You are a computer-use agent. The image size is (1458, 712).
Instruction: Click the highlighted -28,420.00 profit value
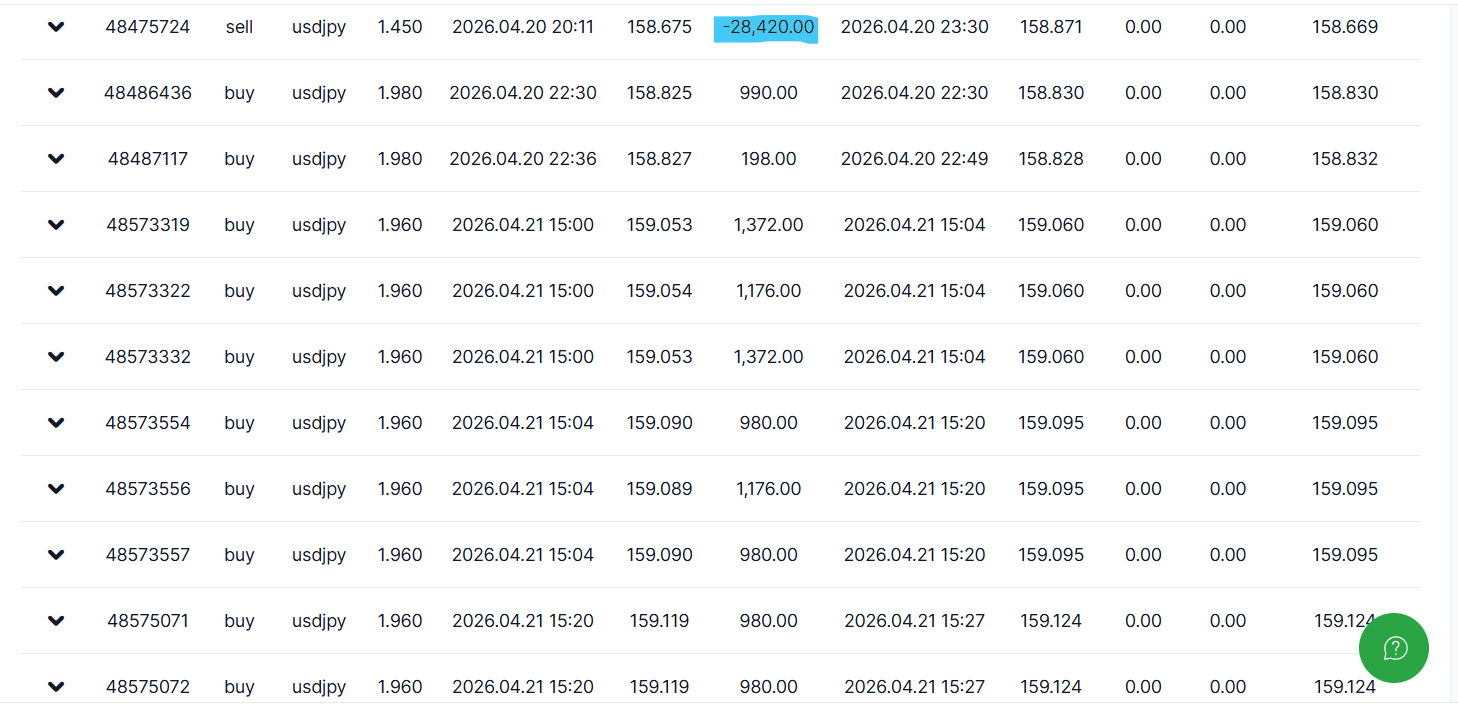tap(768, 27)
